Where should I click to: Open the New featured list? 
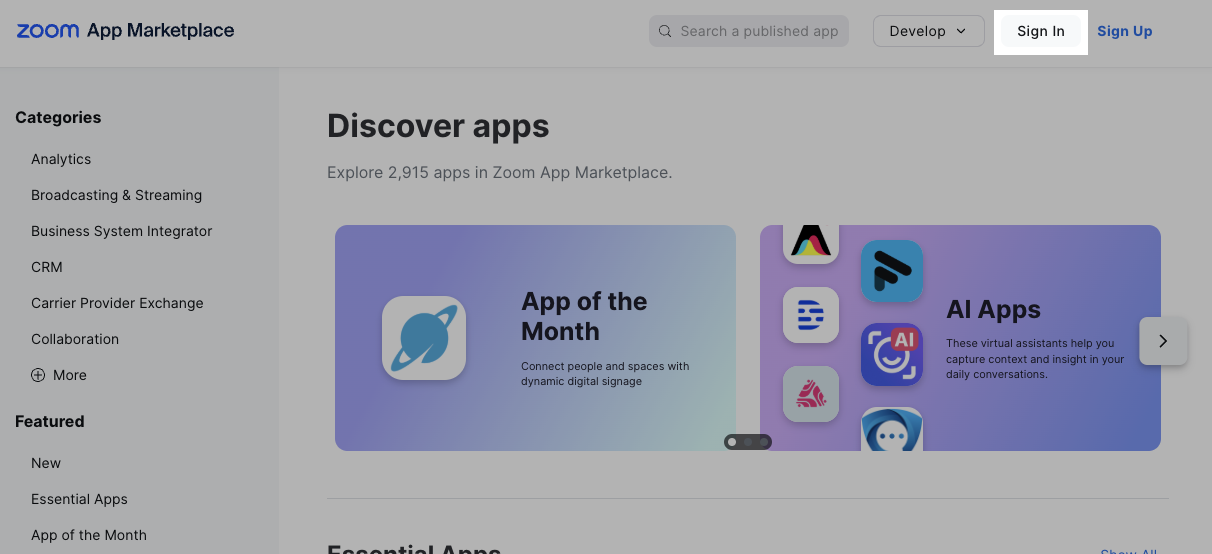point(46,463)
